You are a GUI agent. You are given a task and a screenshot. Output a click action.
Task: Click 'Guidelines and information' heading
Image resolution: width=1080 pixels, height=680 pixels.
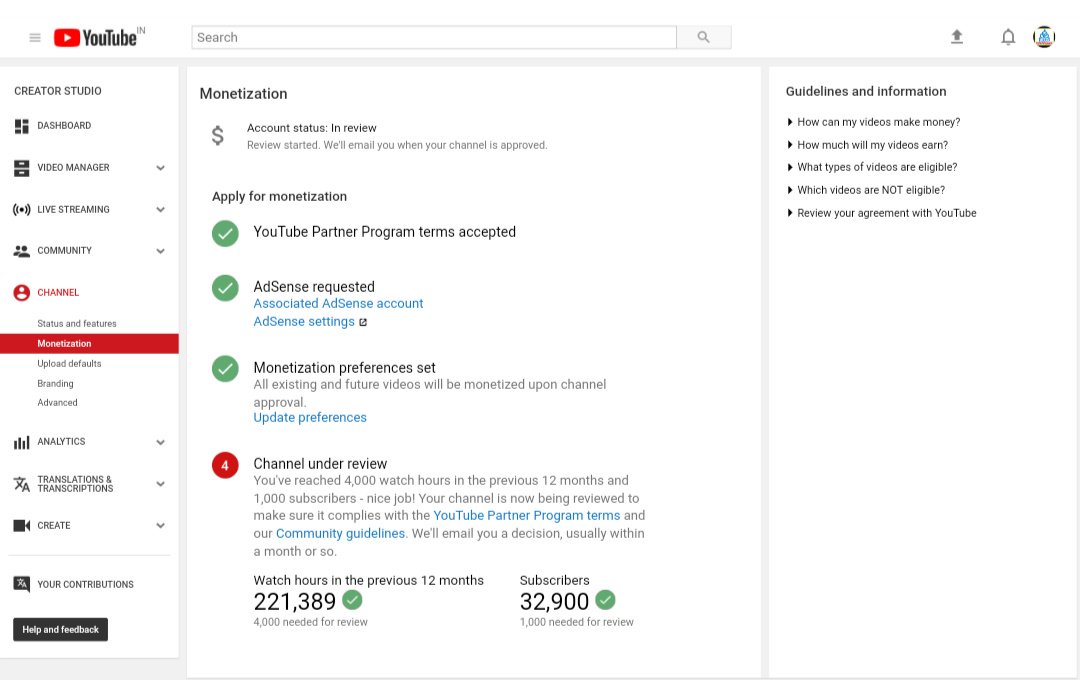tap(866, 91)
